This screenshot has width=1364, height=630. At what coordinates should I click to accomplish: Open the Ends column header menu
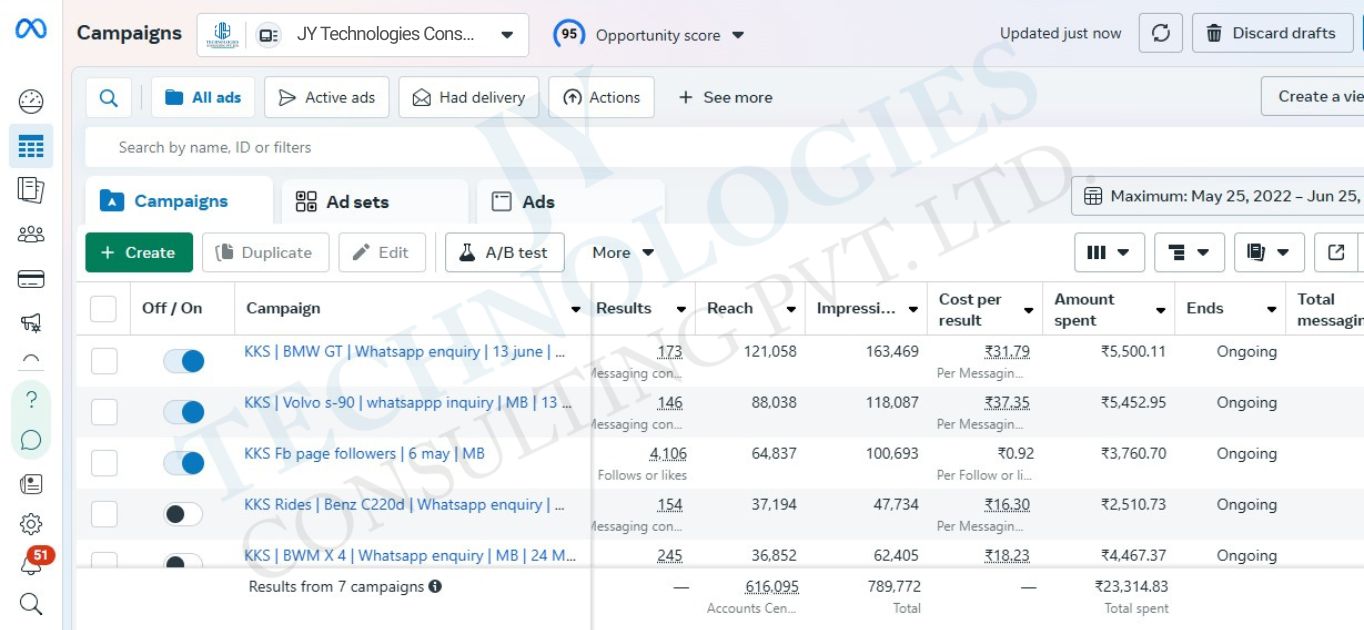pyautogui.click(x=1272, y=309)
